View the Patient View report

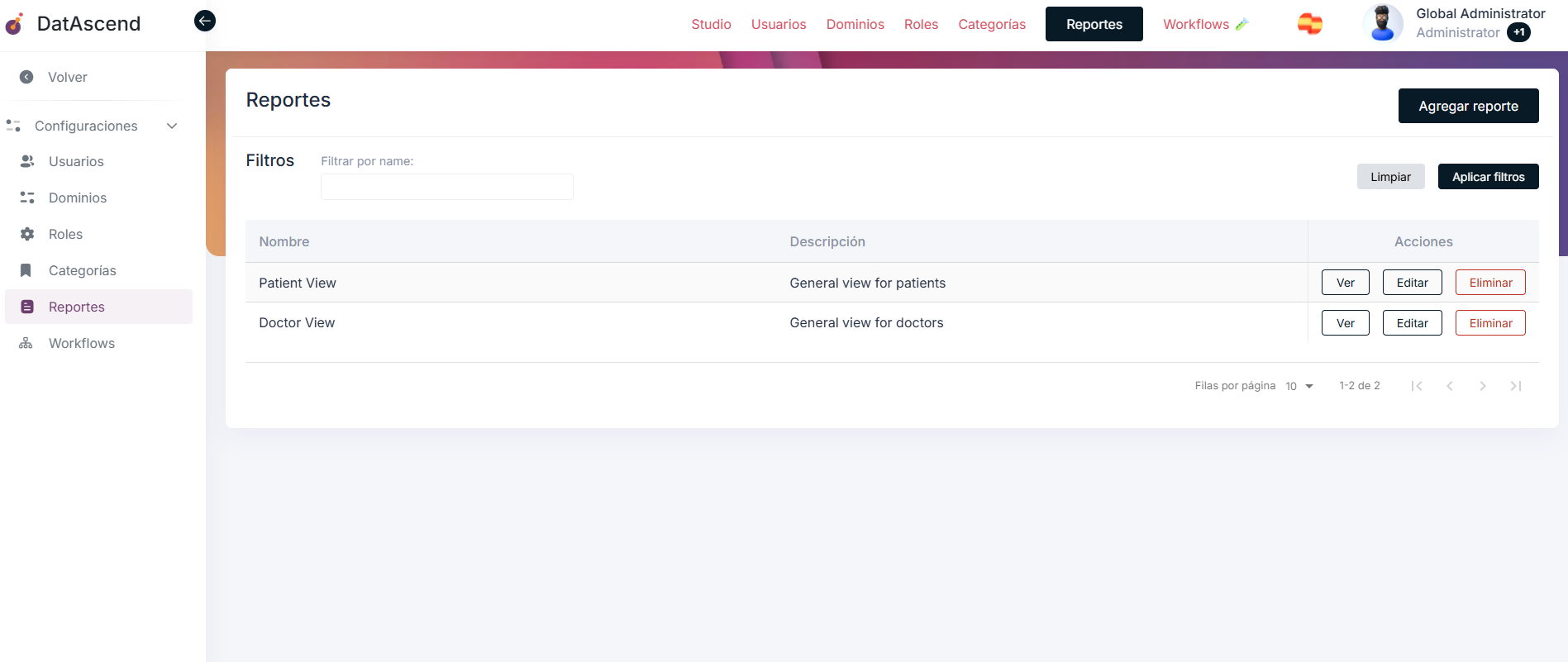(1346, 283)
